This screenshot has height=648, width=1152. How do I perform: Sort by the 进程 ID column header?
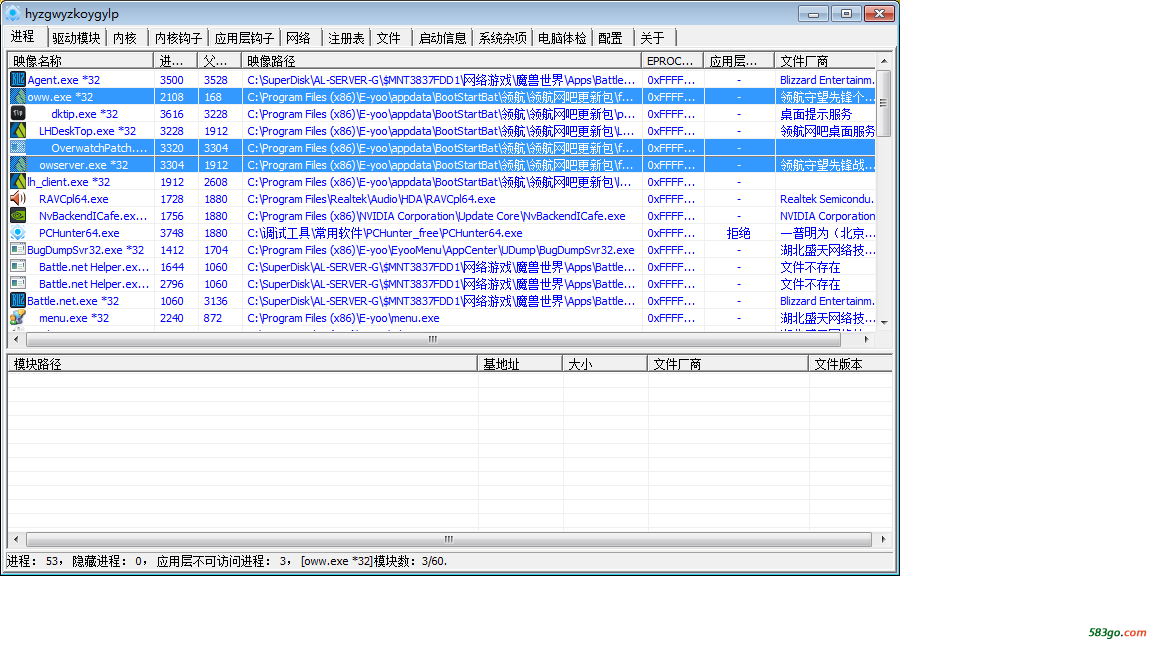(x=175, y=61)
